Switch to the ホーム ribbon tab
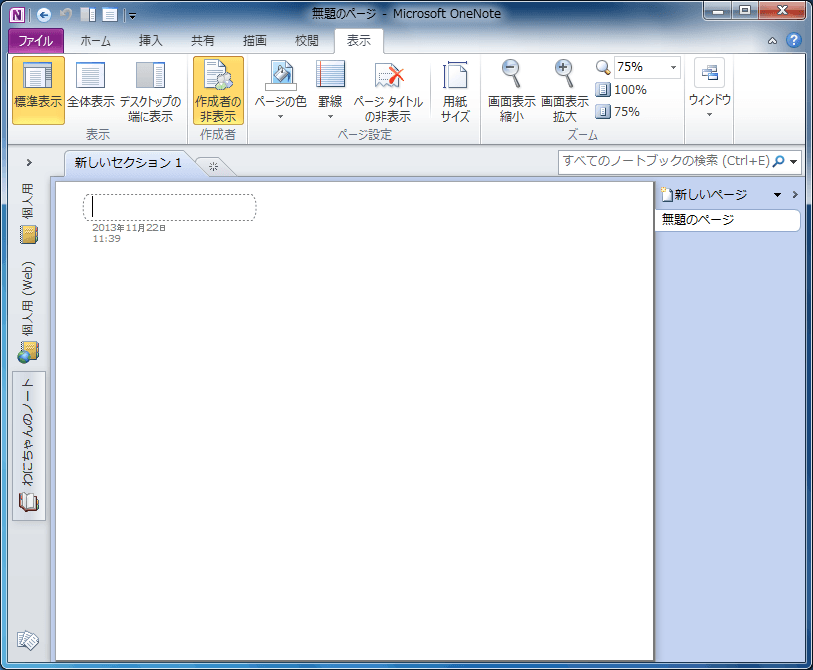The image size is (813, 670). coord(95,41)
